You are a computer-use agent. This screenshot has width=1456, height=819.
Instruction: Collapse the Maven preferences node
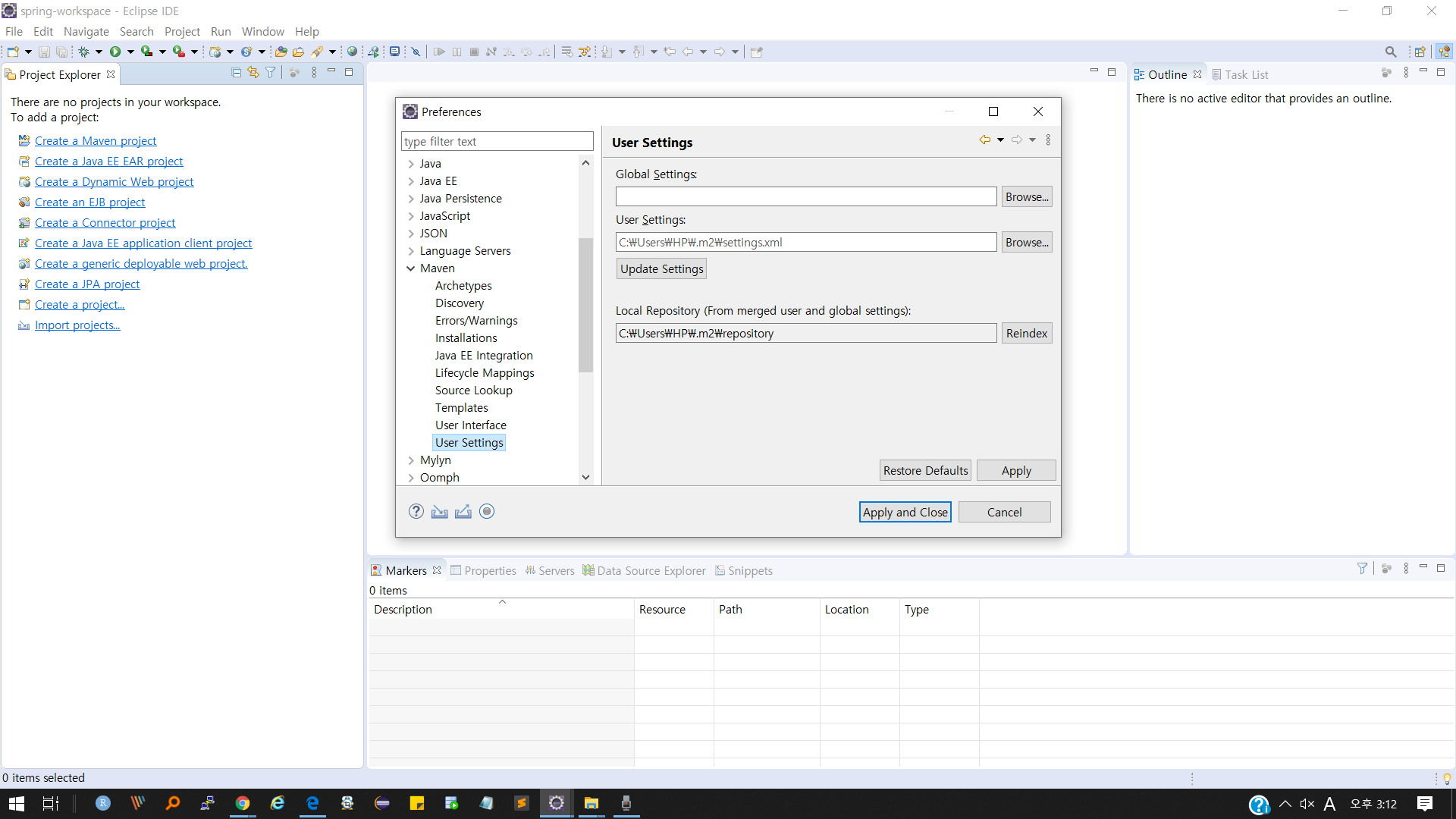[x=411, y=268]
